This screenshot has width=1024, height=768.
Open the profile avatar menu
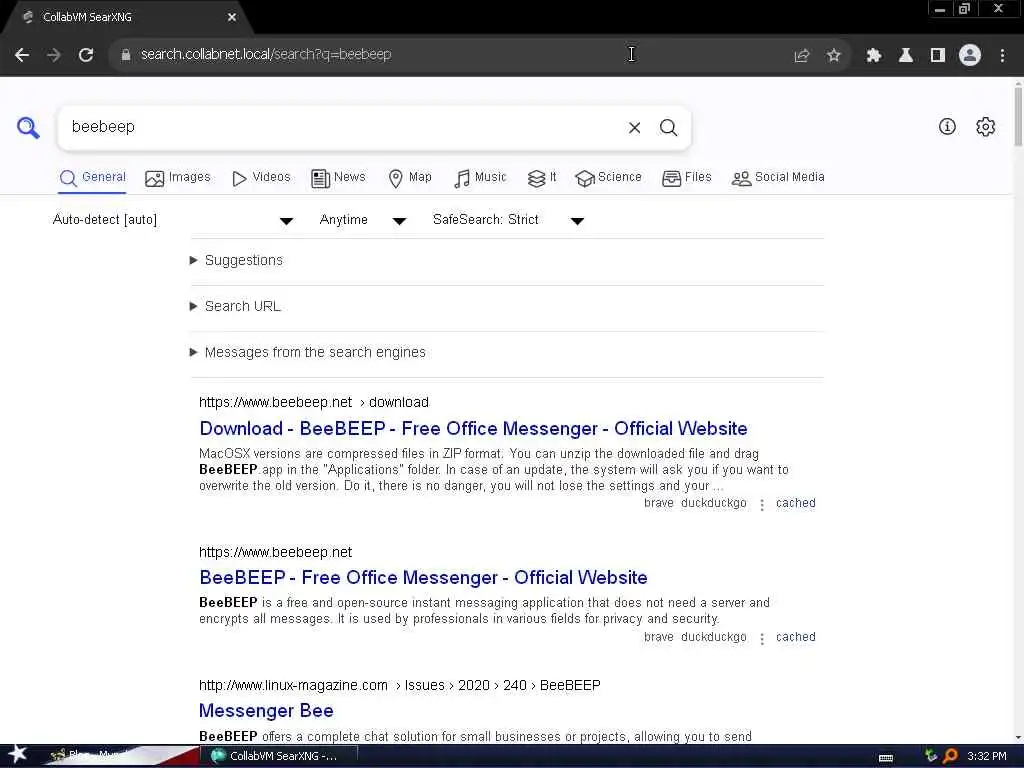tap(970, 55)
